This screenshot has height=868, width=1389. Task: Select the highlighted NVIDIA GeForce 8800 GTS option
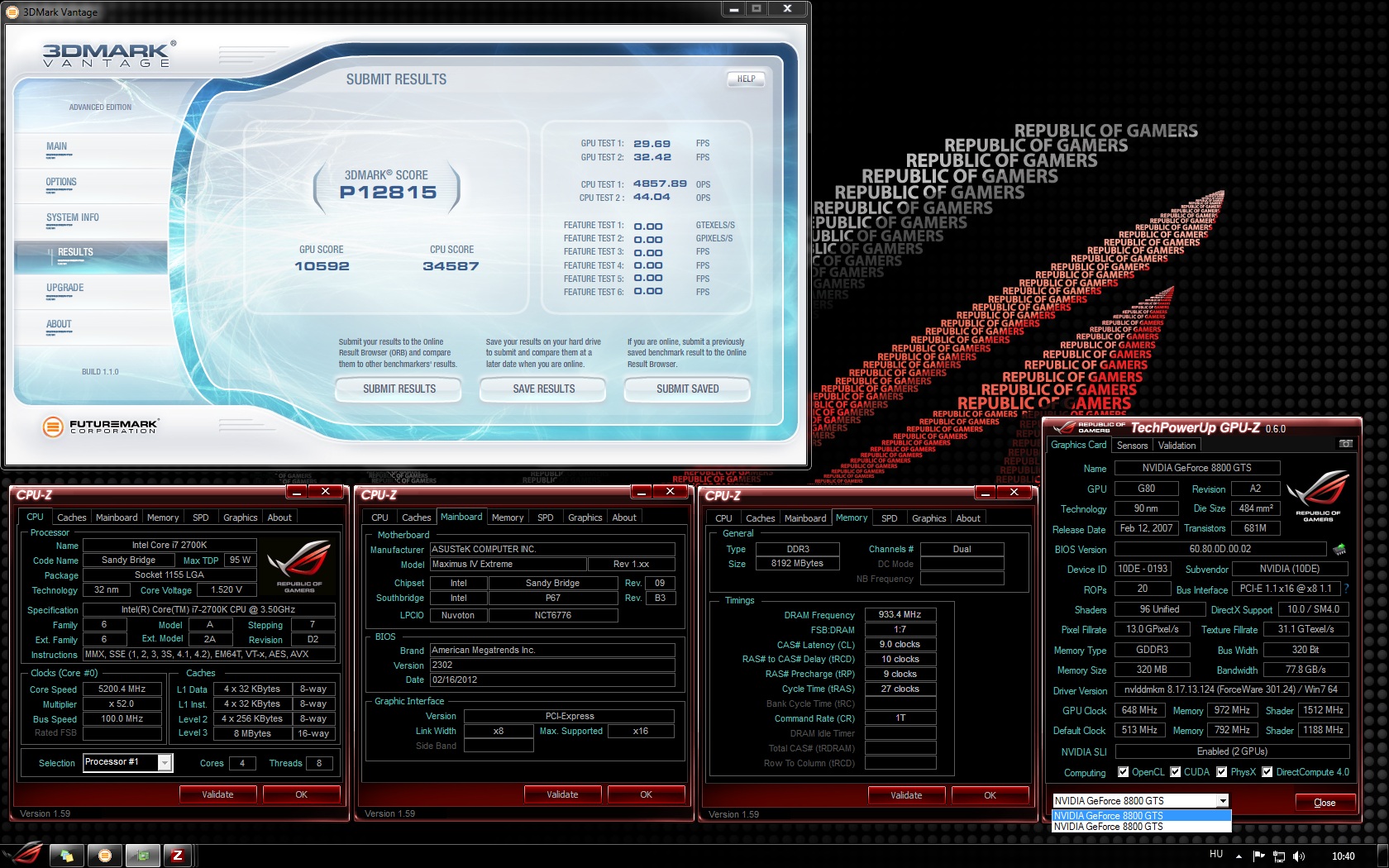click(1141, 816)
